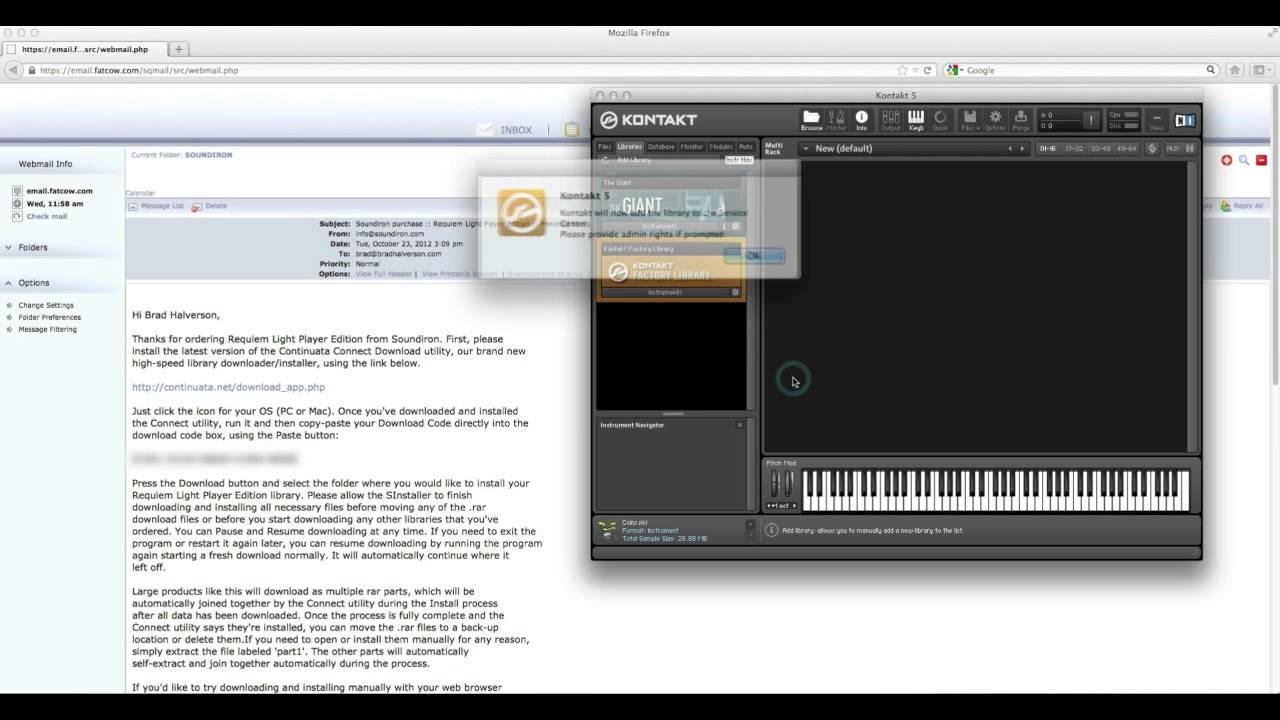Close the Instrument Navigator panel

[740, 425]
